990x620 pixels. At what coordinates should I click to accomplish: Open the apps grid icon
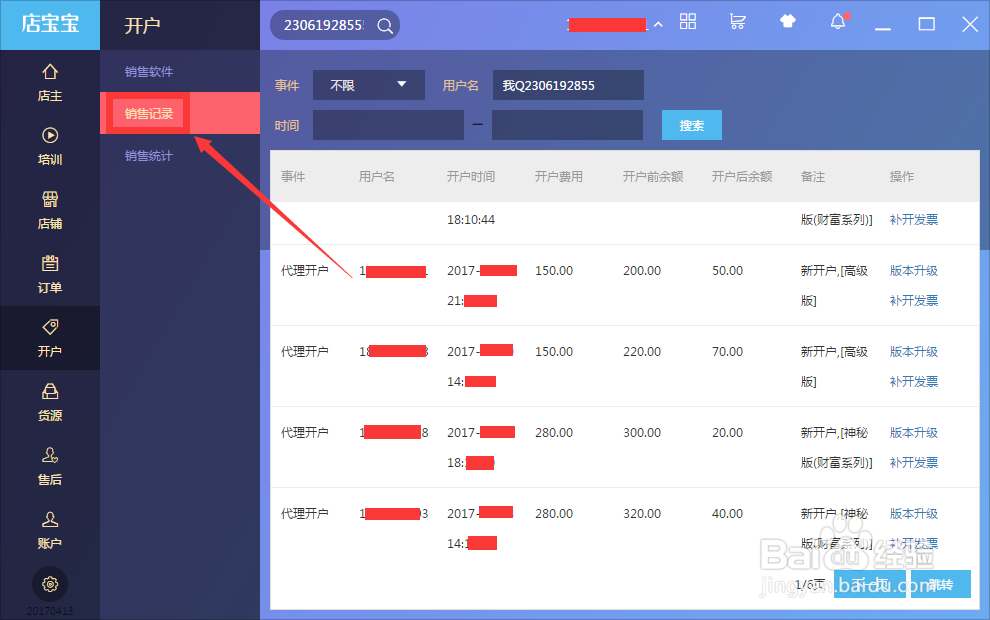(x=688, y=22)
